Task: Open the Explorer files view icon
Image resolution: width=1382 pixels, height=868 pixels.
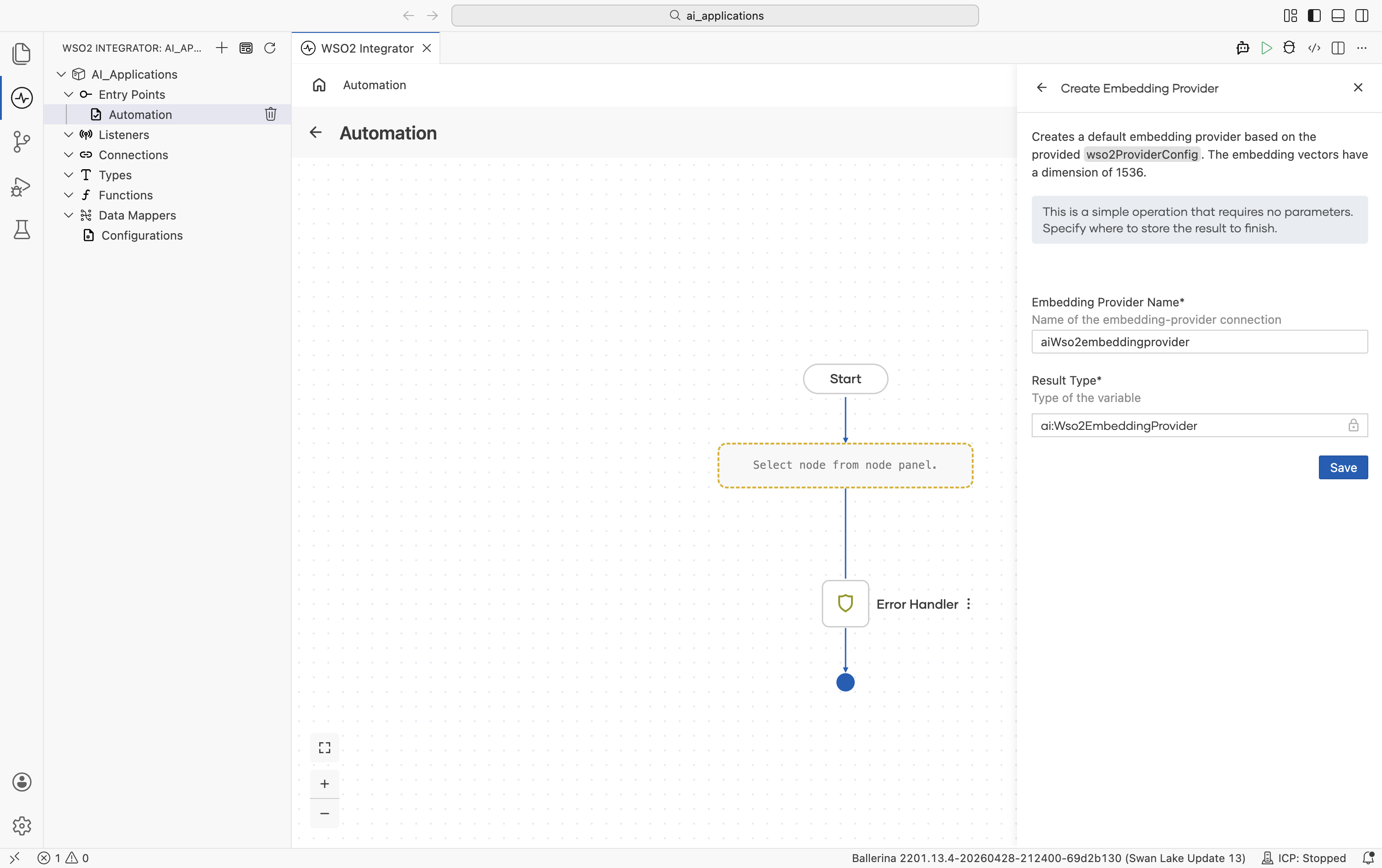Action: (x=21, y=54)
